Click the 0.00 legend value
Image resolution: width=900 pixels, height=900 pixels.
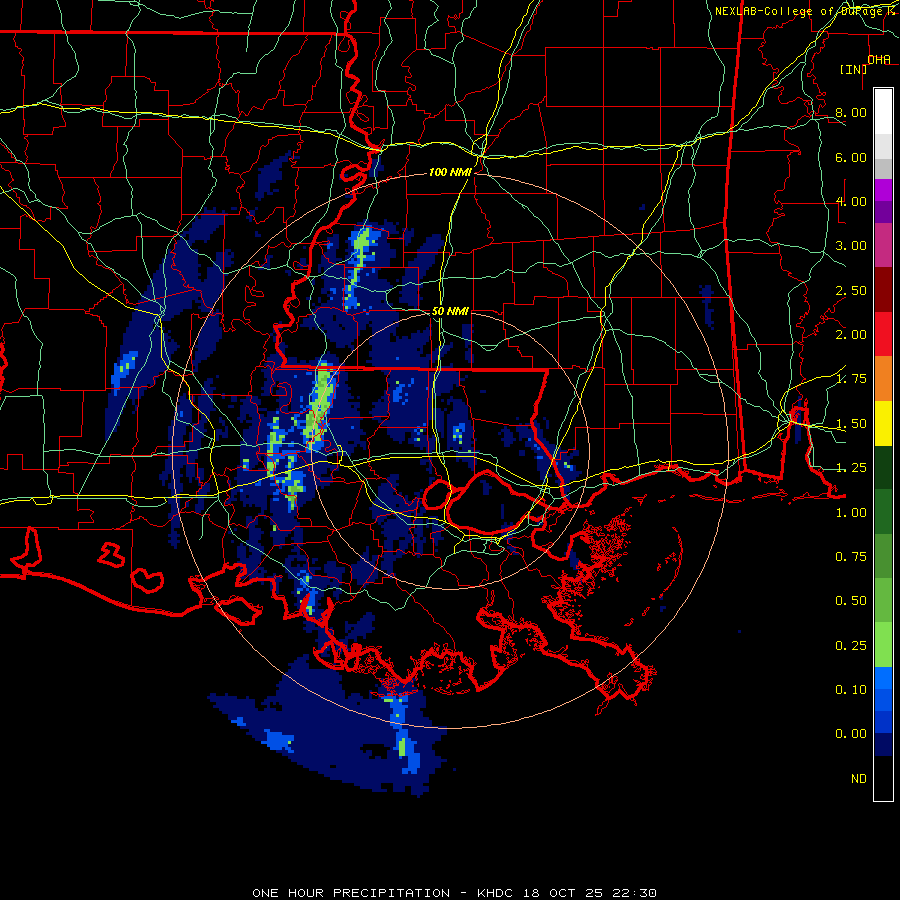(x=851, y=734)
